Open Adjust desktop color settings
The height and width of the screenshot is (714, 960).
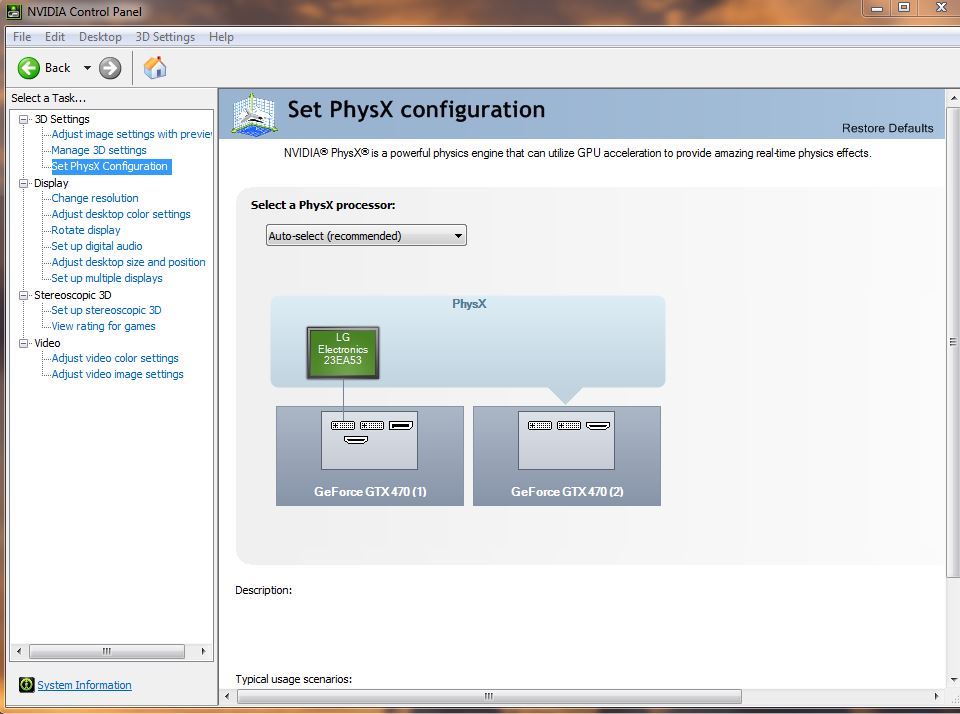pos(121,214)
